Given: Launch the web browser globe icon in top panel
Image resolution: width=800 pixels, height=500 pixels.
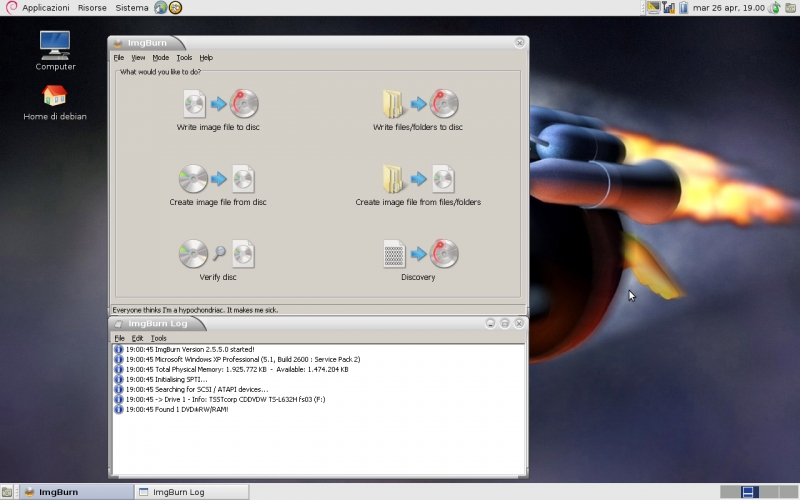Looking at the screenshot, I should (x=160, y=8).
